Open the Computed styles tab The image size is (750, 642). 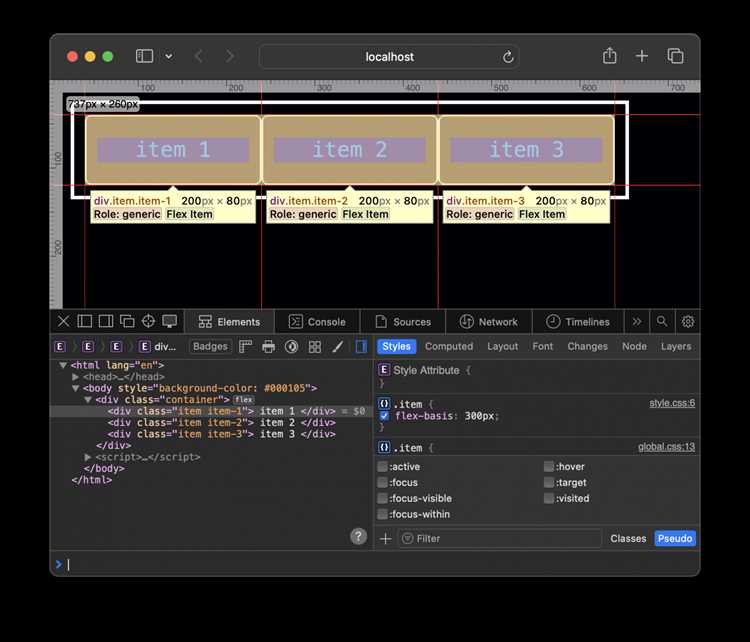449,346
